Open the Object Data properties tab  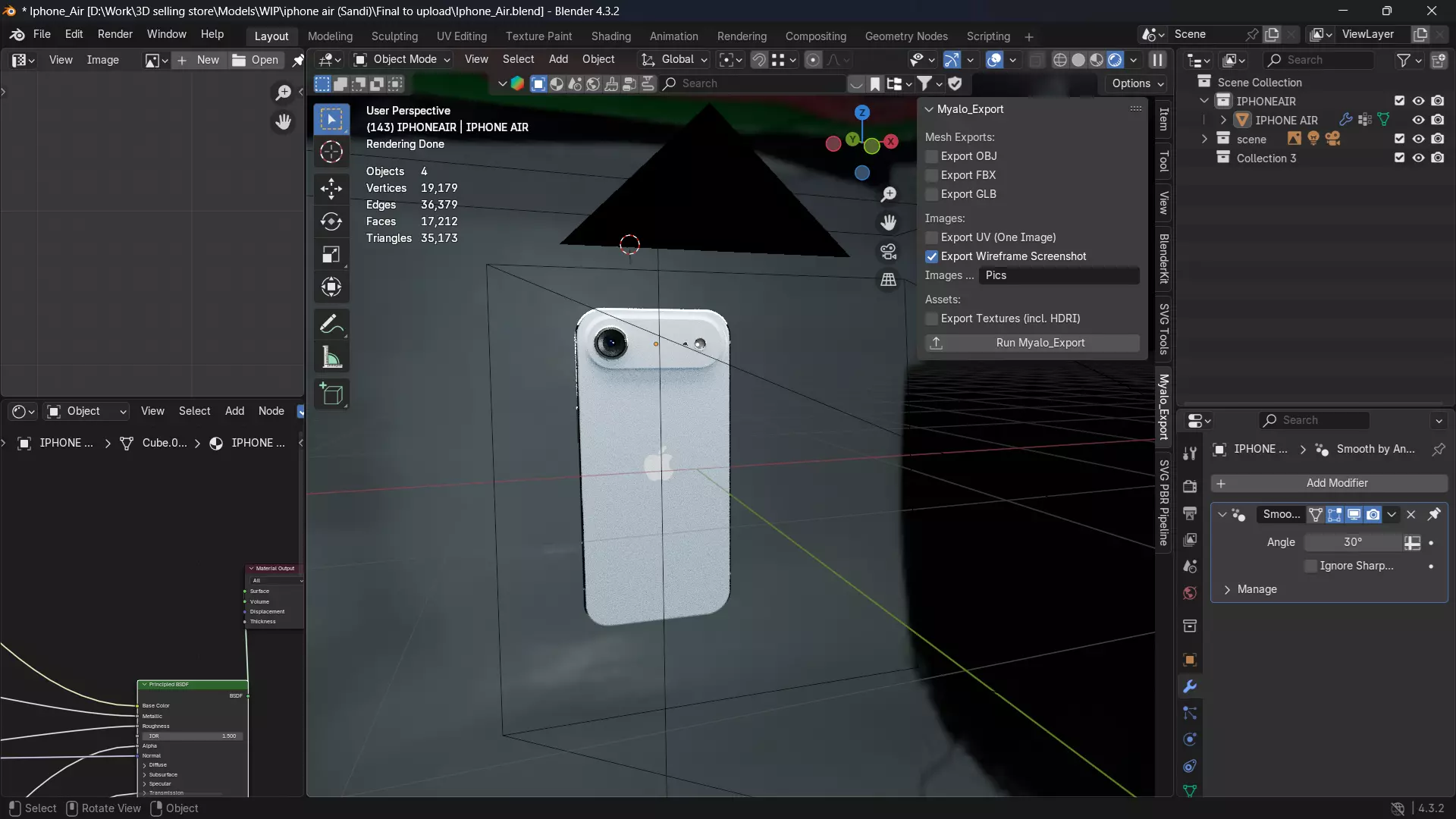[1190, 790]
